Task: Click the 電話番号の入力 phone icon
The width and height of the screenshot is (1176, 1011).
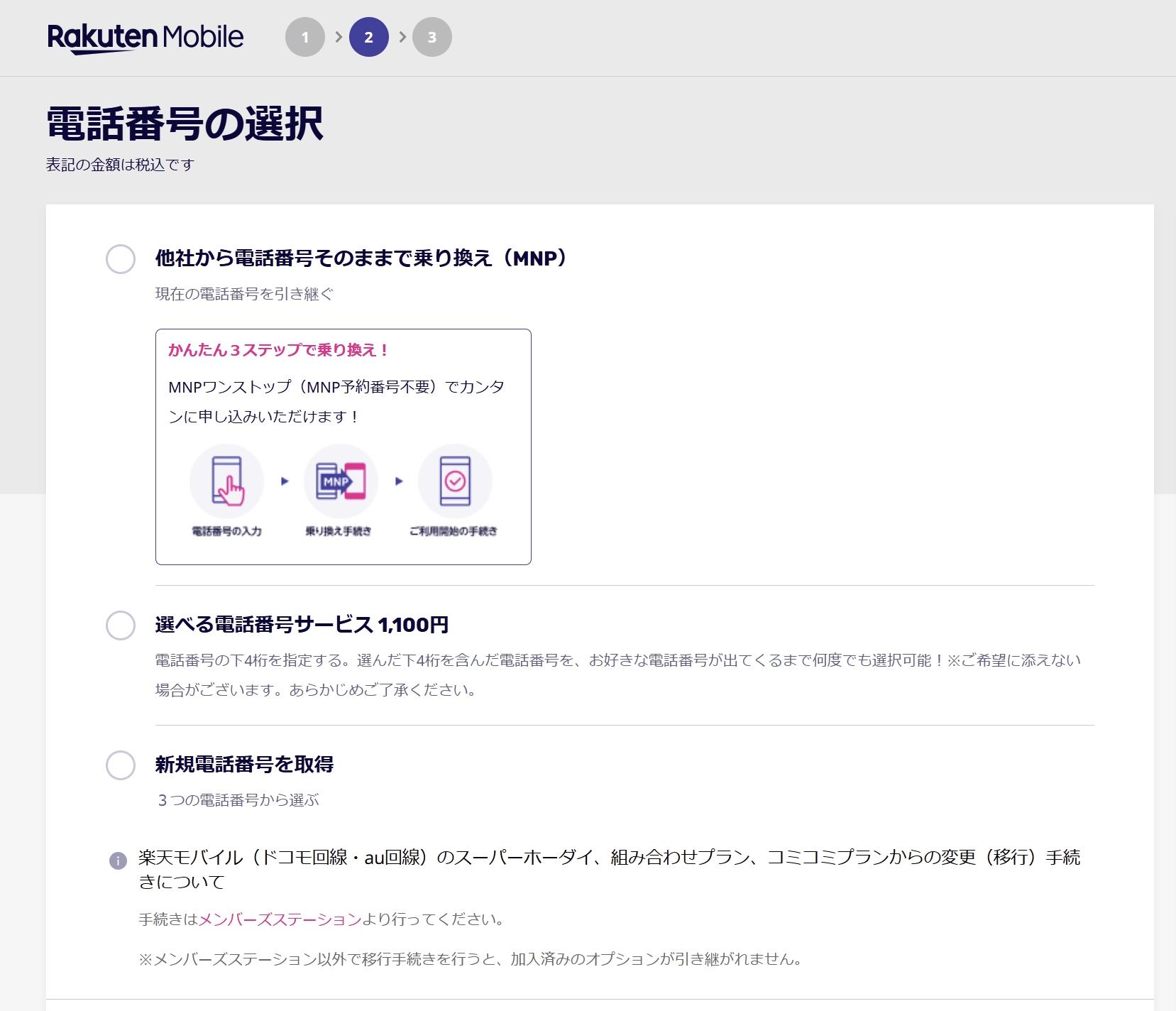Action: [x=227, y=481]
